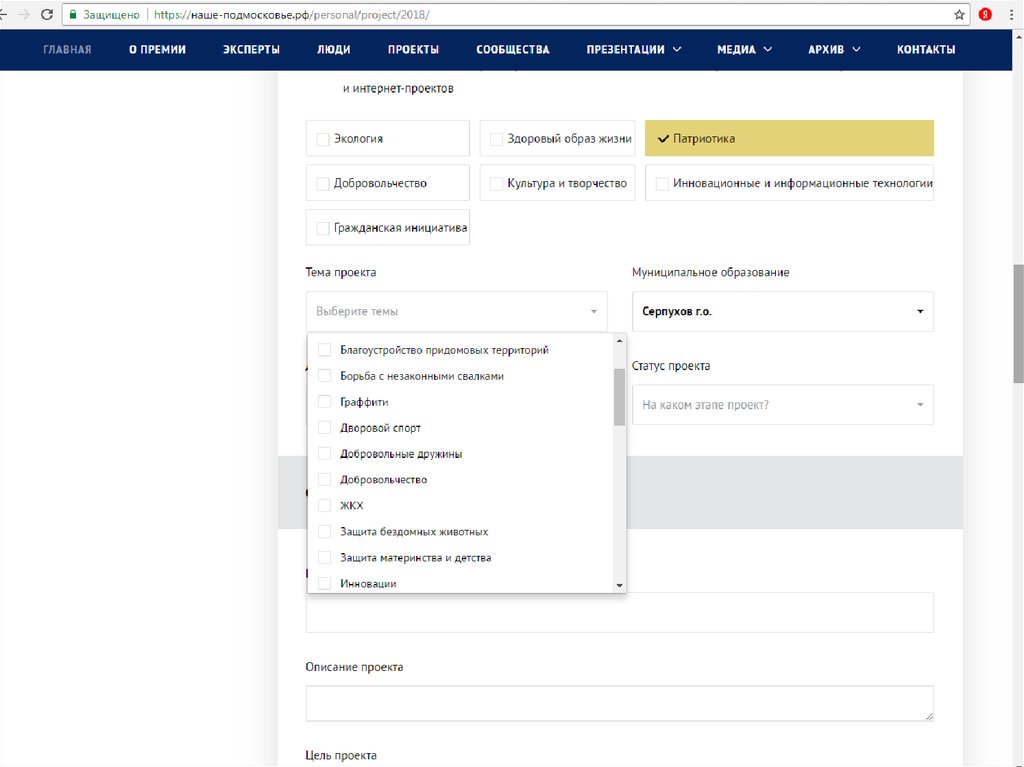Click the theme list scrollbar thumb
Image resolution: width=1024 pixels, height=767 pixels.
click(619, 397)
